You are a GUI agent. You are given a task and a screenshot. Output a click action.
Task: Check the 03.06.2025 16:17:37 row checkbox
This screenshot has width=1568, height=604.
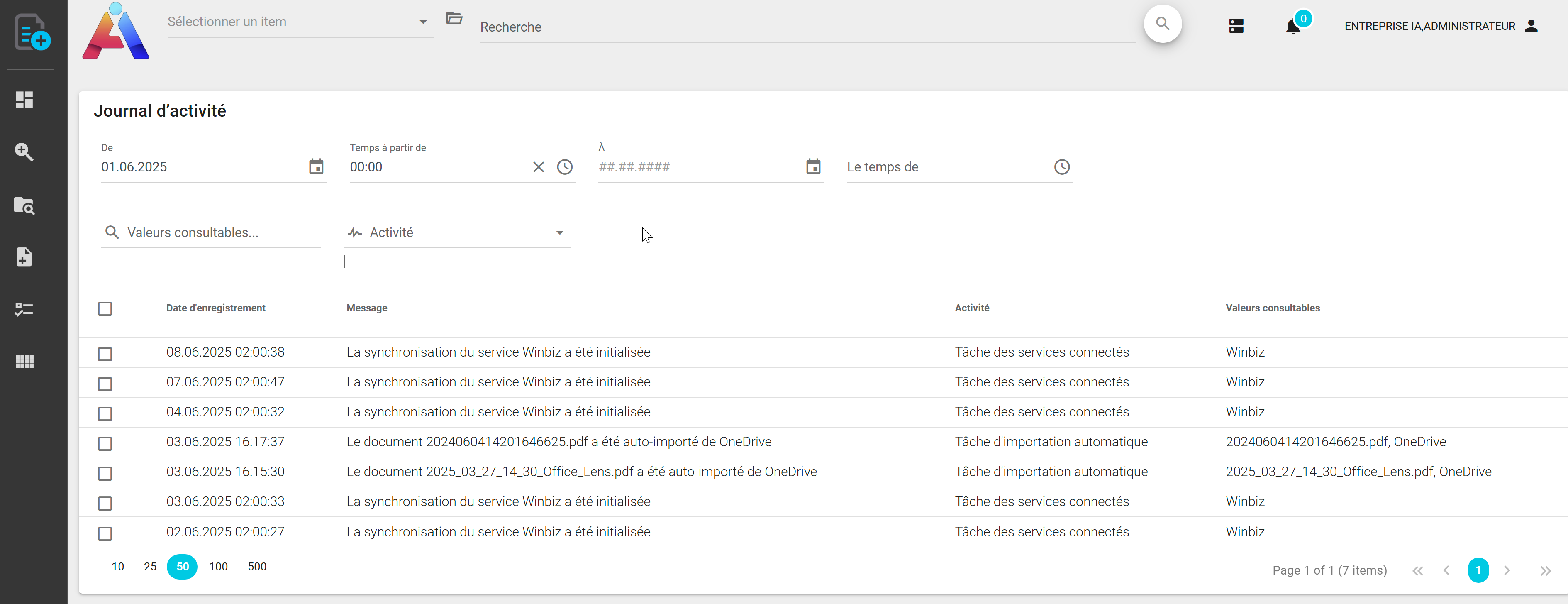point(105,443)
